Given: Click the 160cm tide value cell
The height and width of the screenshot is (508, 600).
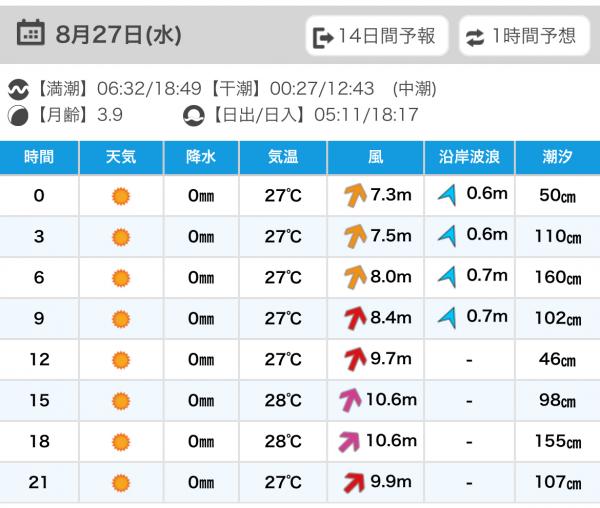Looking at the screenshot, I should [x=558, y=277].
